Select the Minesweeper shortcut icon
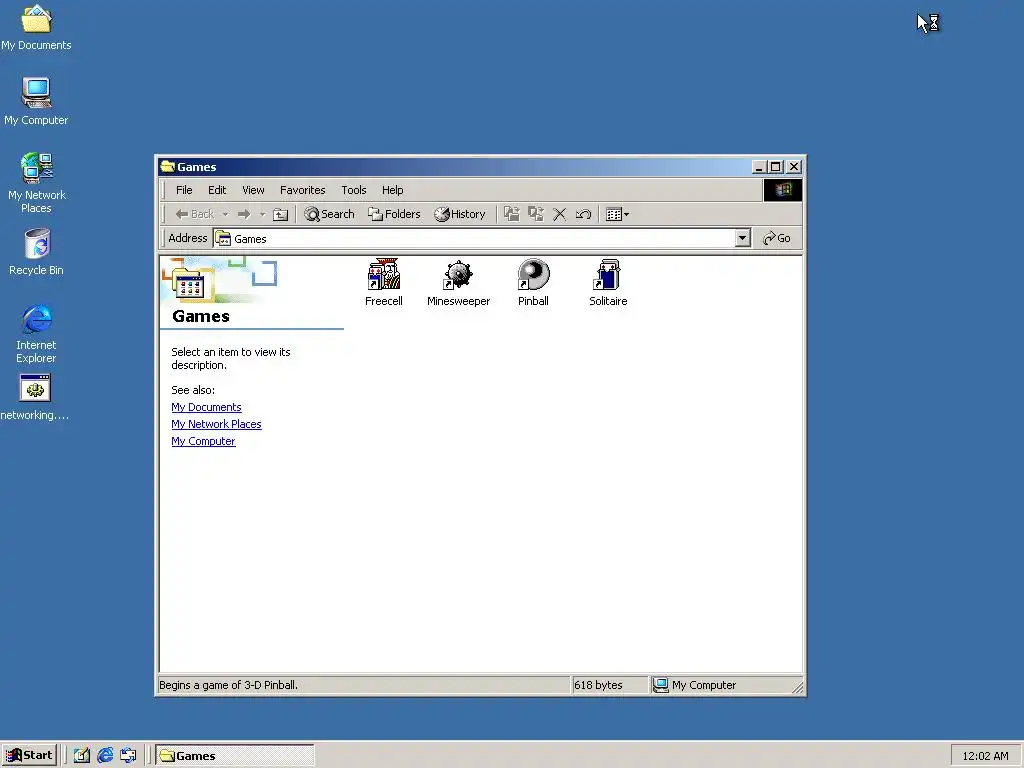The height and width of the screenshot is (768, 1024). 458,282
